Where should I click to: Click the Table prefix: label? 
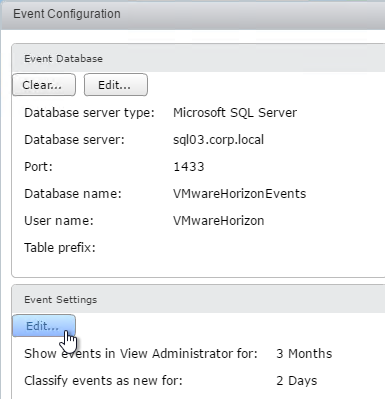point(60,248)
